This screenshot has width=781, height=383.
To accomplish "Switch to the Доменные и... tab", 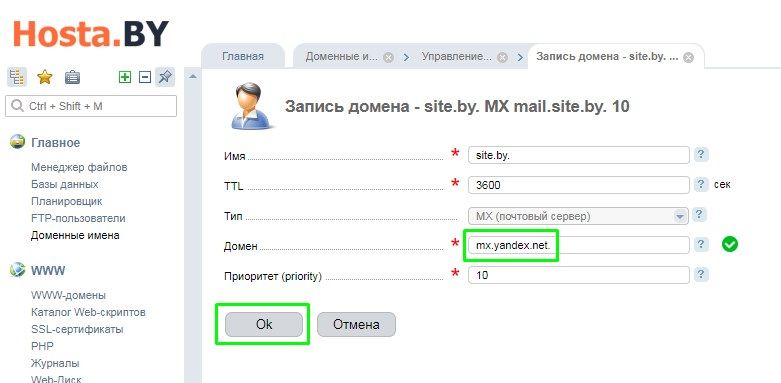I will (342, 56).
